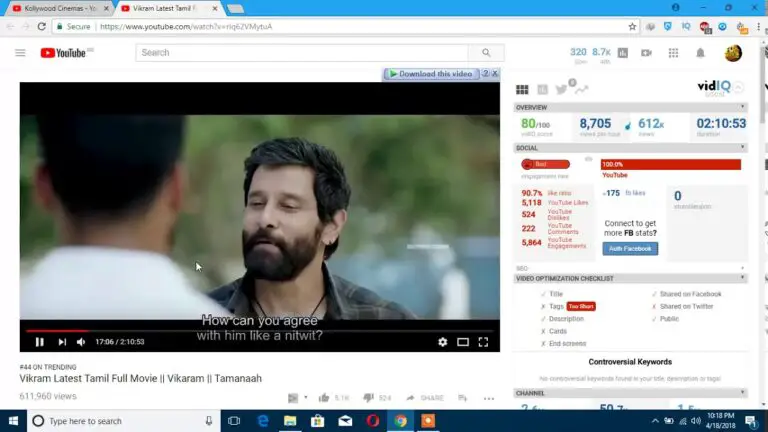Skip to the next video
The image size is (768, 432).
pos(62,342)
